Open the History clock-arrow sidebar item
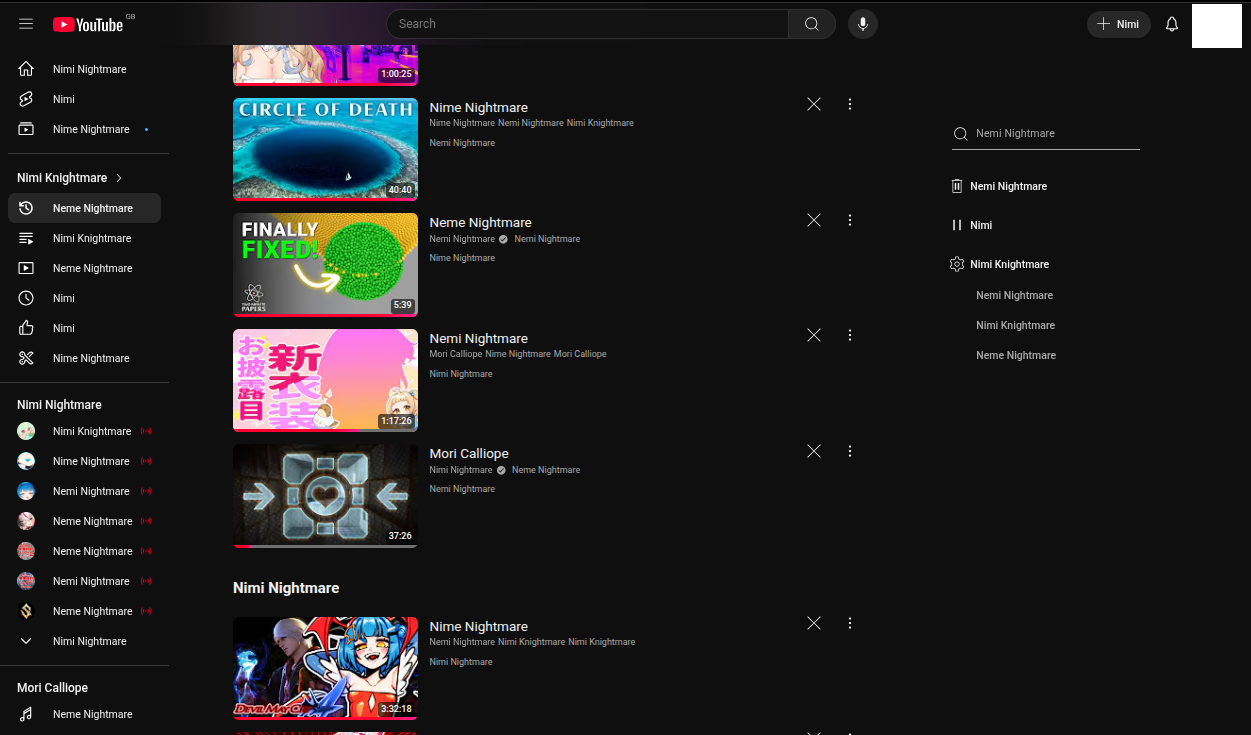The width and height of the screenshot is (1251, 735). [84, 208]
